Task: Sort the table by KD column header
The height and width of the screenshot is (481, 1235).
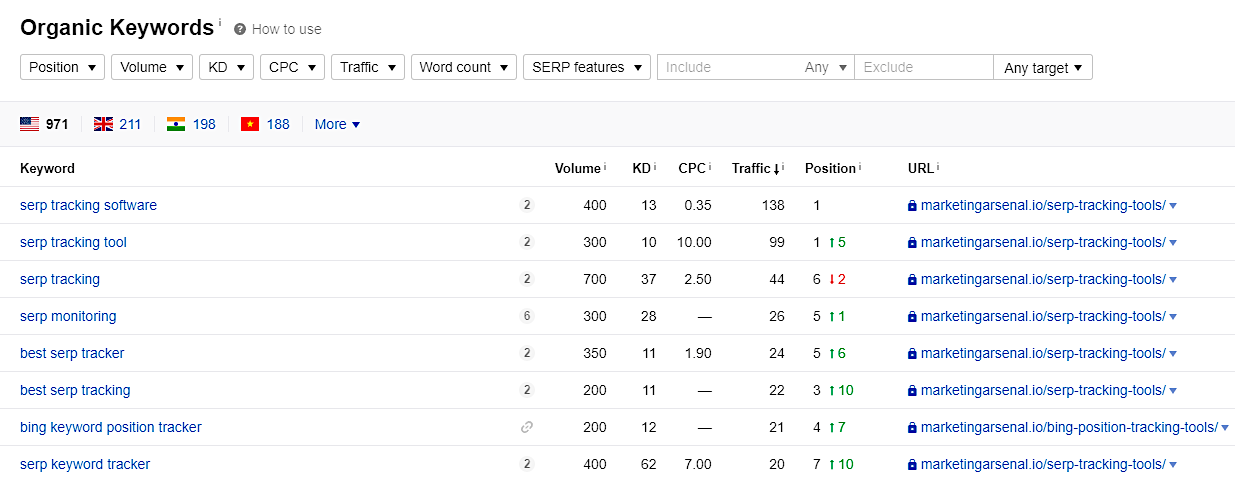Action: tap(642, 168)
